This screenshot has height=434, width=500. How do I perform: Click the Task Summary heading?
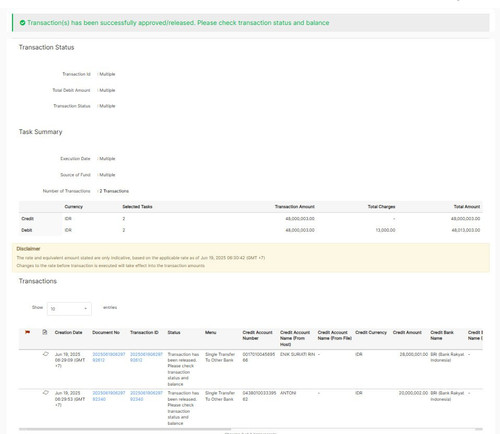click(40, 132)
